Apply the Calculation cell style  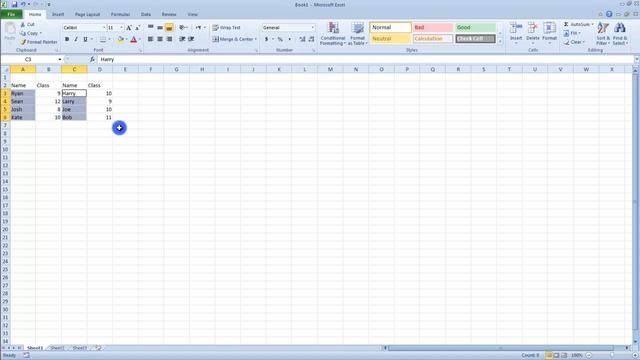(433, 39)
